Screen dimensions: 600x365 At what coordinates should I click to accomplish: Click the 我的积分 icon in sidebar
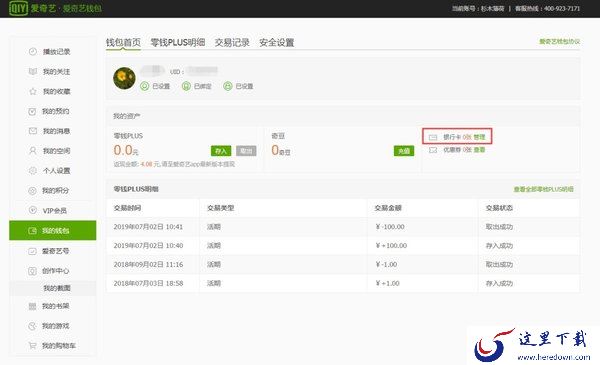pyautogui.click(x=33, y=191)
